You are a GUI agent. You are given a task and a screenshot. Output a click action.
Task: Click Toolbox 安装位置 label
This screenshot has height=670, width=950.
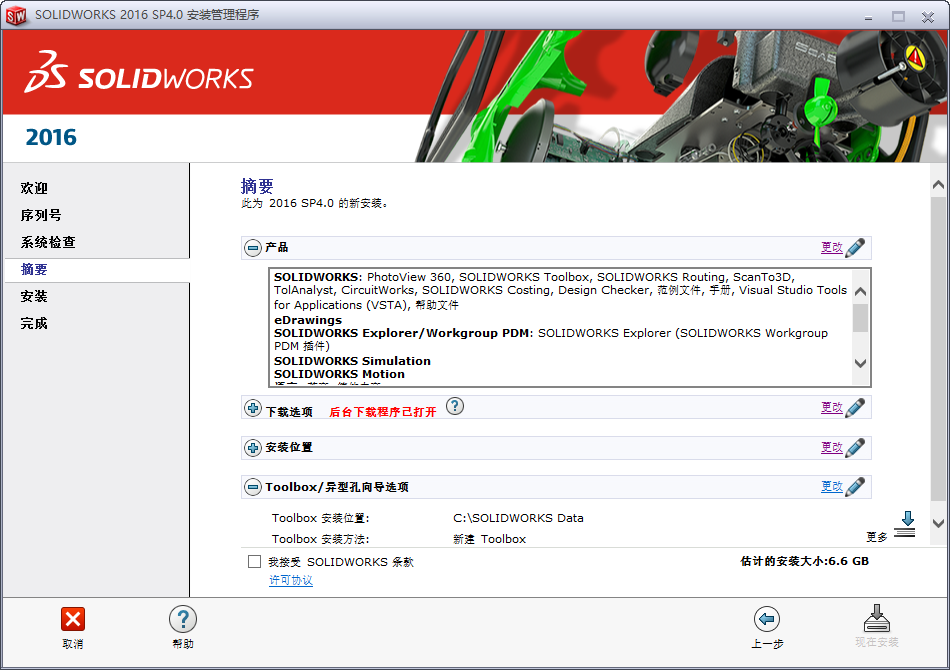321,518
